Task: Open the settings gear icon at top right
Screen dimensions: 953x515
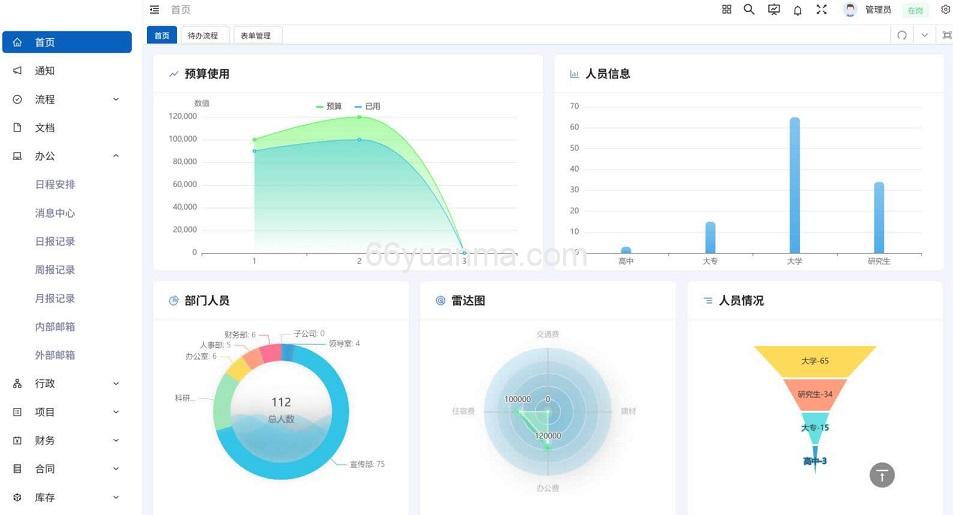Action: point(946,9)
